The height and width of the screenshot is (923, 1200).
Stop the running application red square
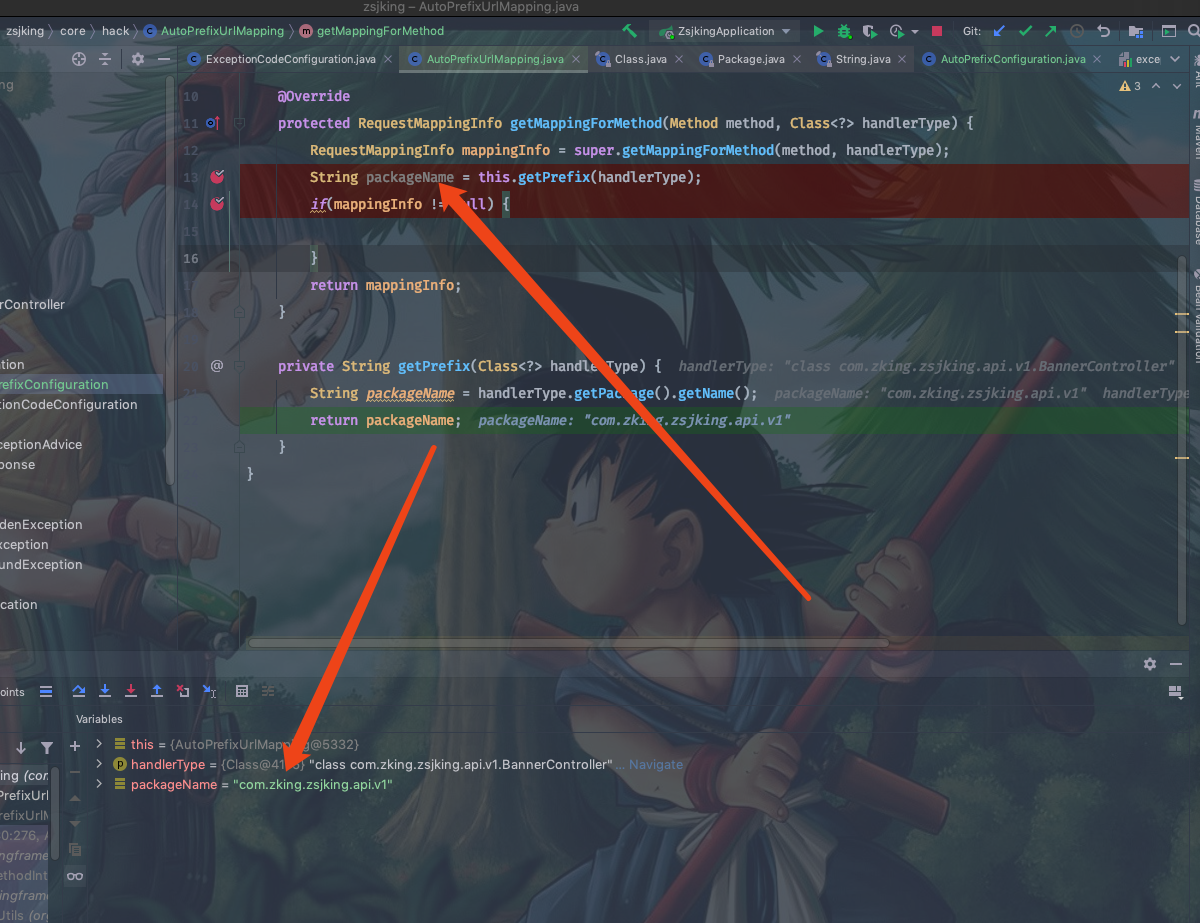[937, 31]
